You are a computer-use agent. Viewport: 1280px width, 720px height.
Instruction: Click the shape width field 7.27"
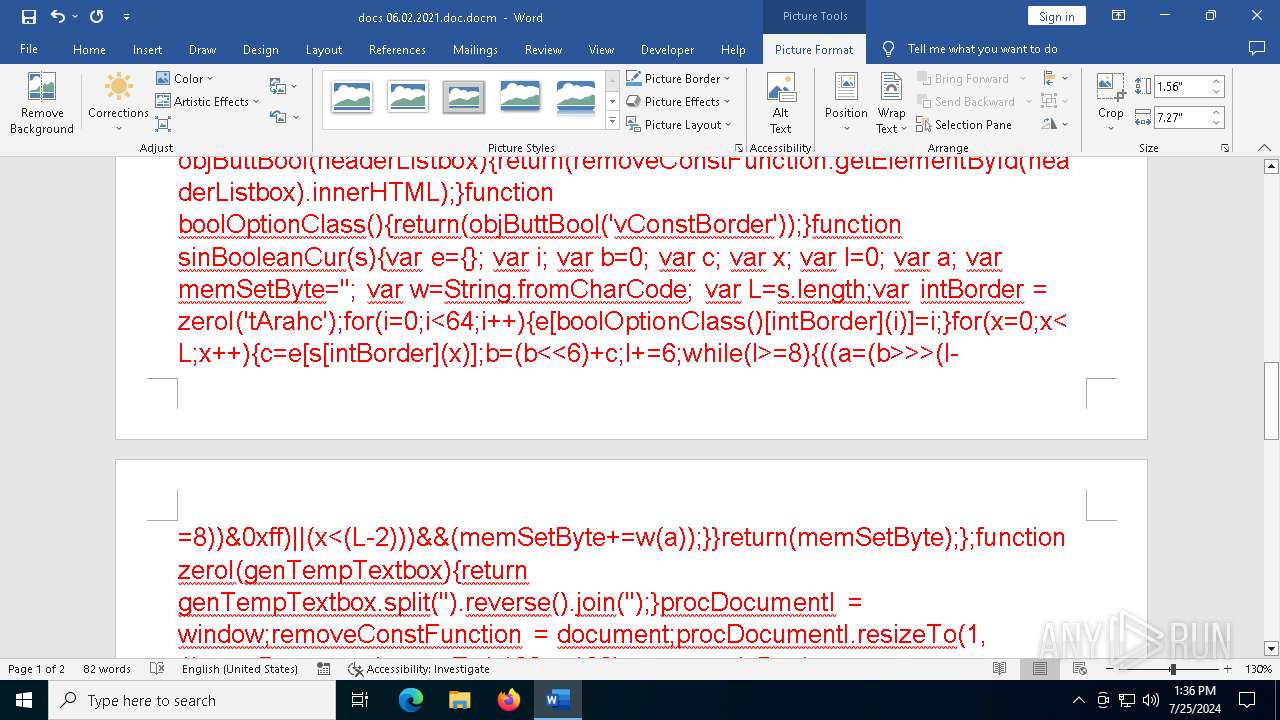(x=1181, y=118)
